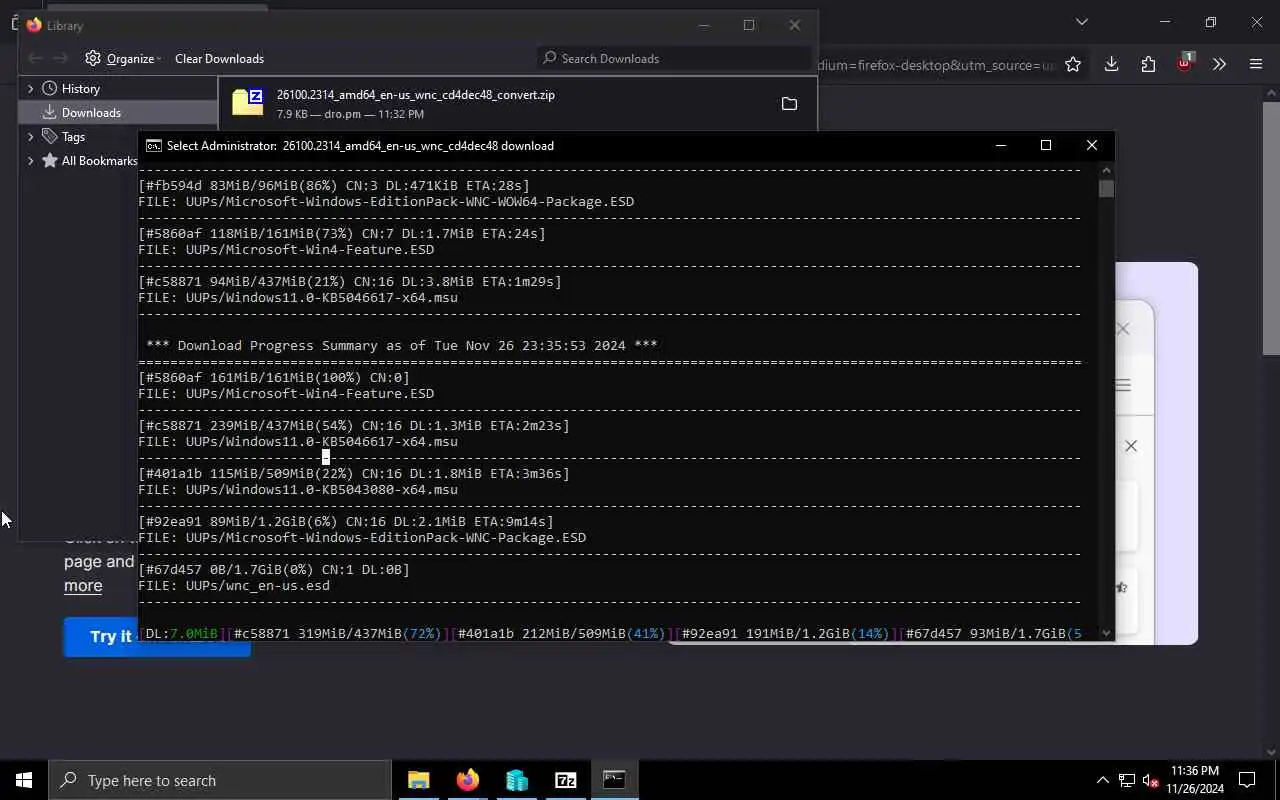Click the console bottom status progress line
This screenshot has height=800, width=1280.
[610, 633]
